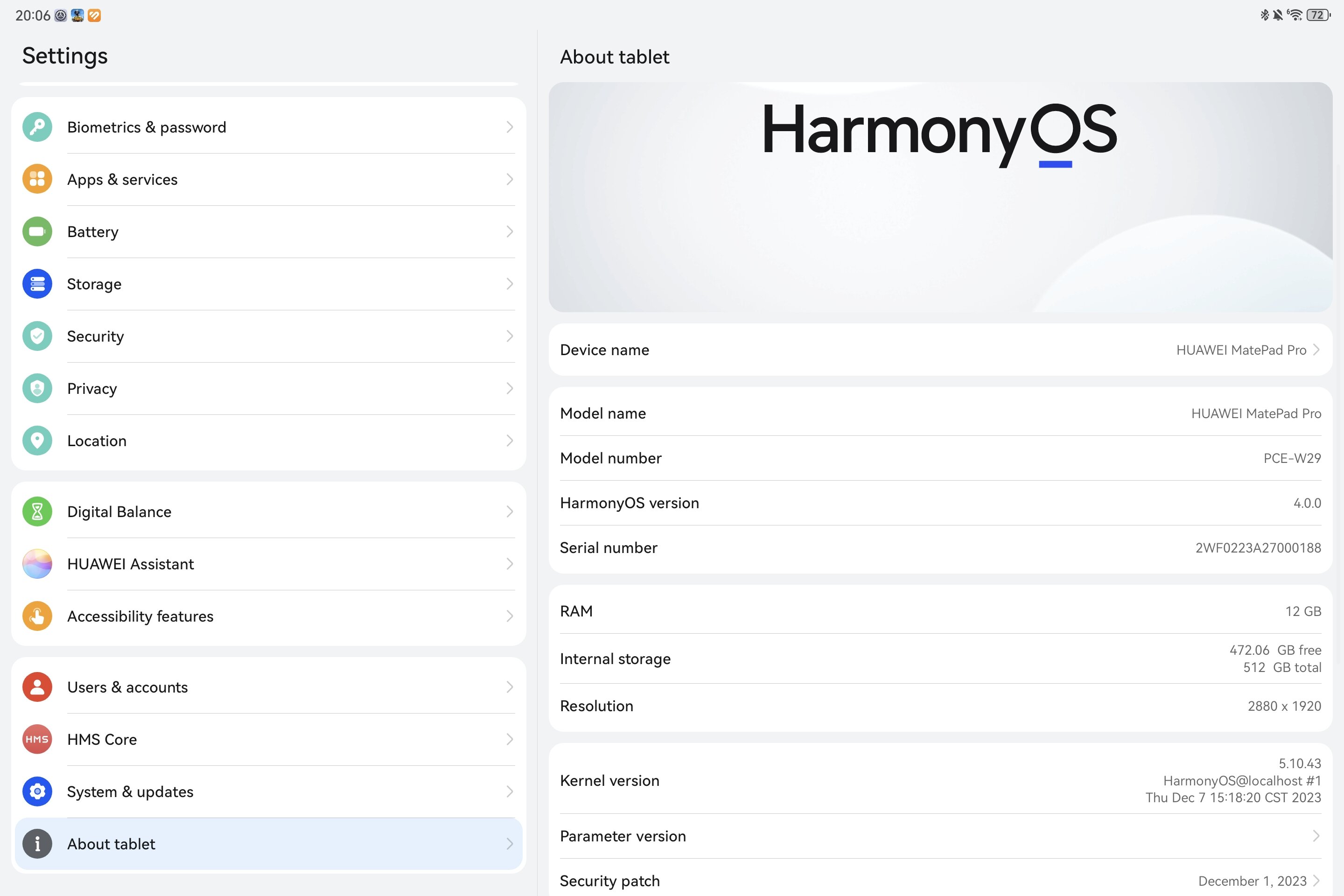The height and width of the screenshot is (896, 1344).
Task: Expand the Battery row chevron
Action: [x=509, y=231]
